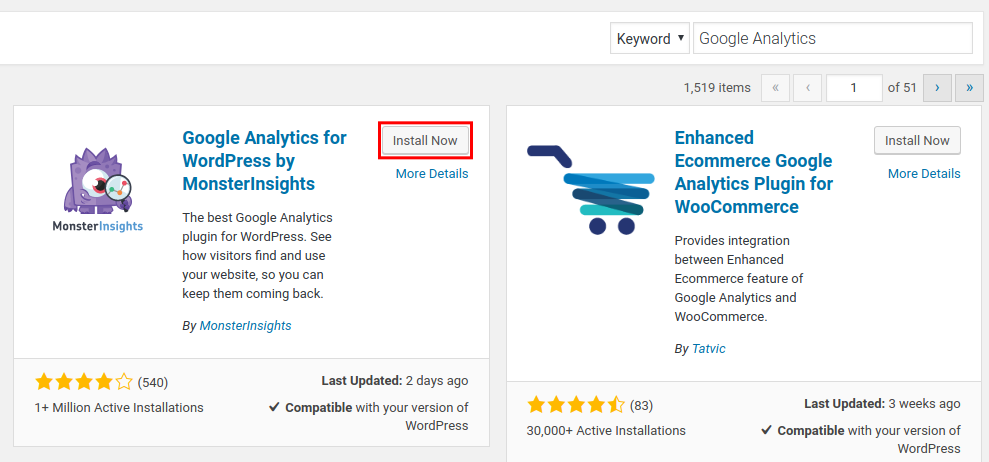This screenshot has height=462, width=989.
Task: Click the current page number field
Action: [x=854, y=88]
